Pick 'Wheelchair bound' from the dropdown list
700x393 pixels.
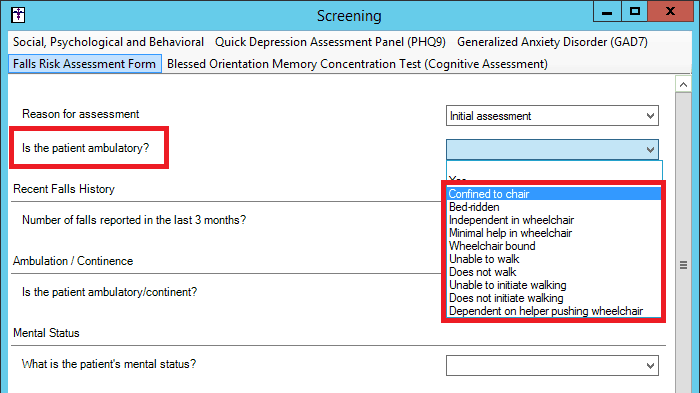pos(554,246)
